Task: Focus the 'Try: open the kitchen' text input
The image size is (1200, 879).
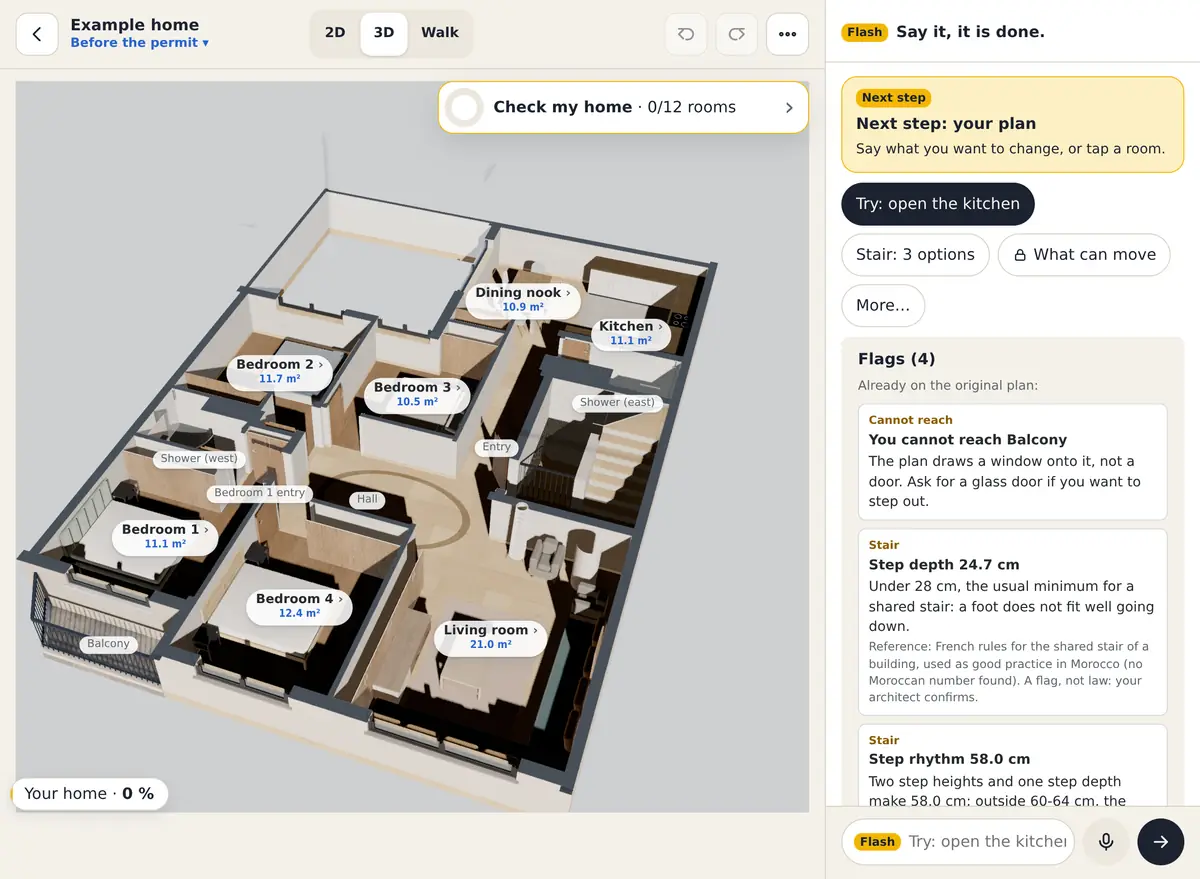Action: (987, 842)
